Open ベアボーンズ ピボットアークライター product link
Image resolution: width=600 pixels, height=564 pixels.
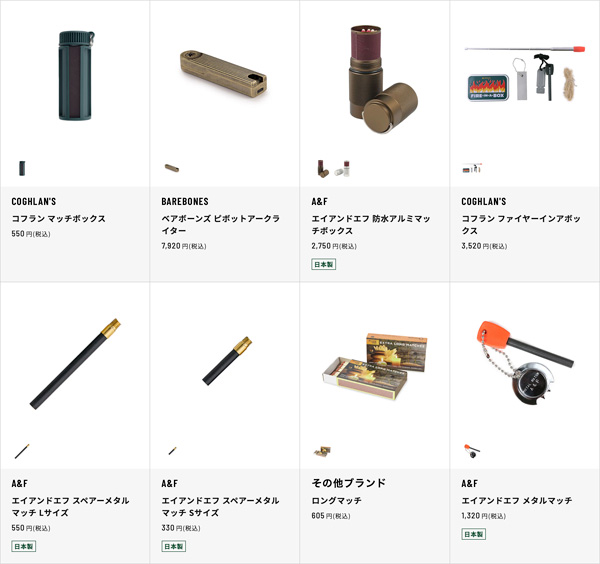(x=221, y=225)
